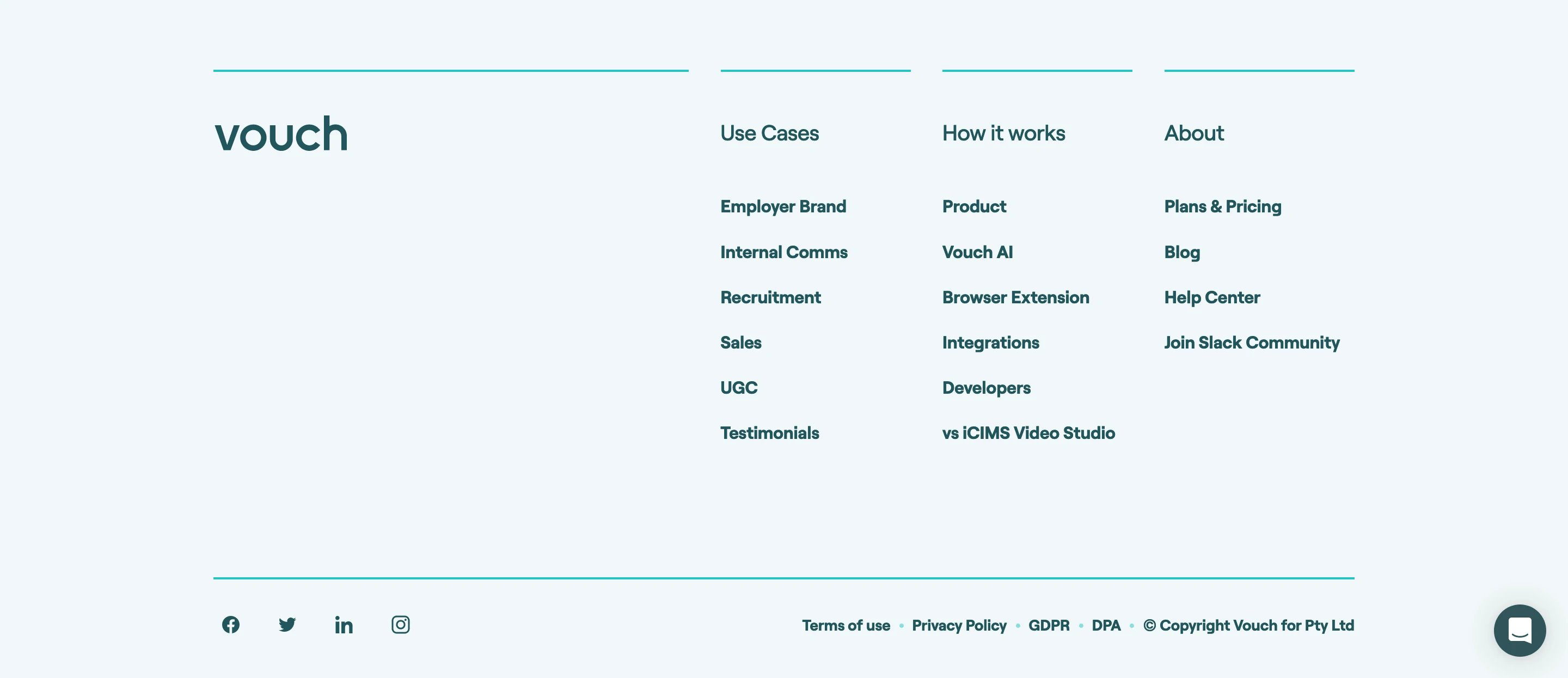This screenshot has width=1568, height=678.
Task: Open vs iCIMS Video Studio comparison
Action: click(x=1028, y=433)
